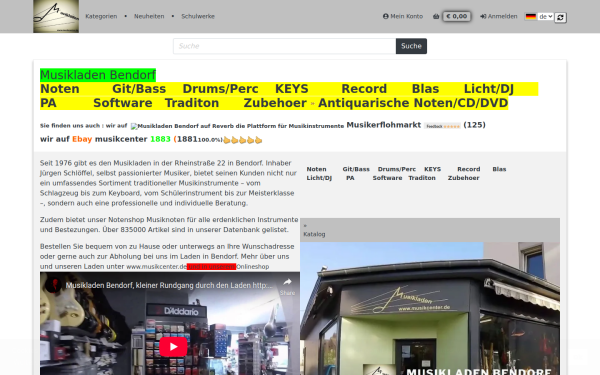Click small PA link in gray panel
This screenshot has width=600, height=375.
point(350,178)
